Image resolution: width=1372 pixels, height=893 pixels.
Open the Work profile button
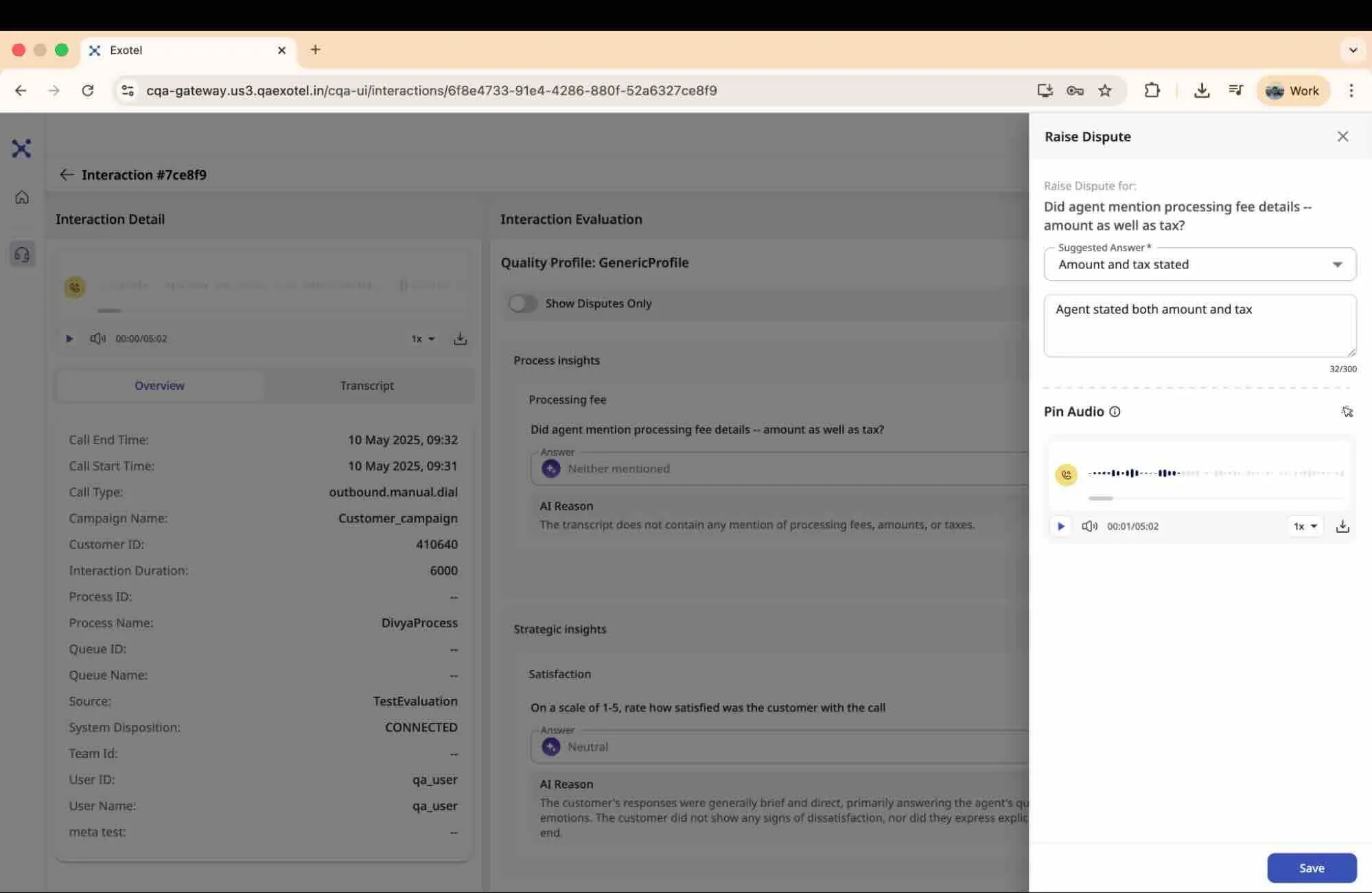tap(1292, 91)
